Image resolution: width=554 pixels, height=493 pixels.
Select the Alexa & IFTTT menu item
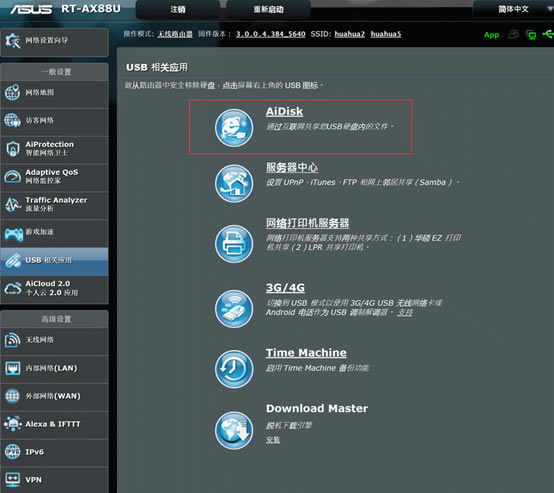point(54,424)
